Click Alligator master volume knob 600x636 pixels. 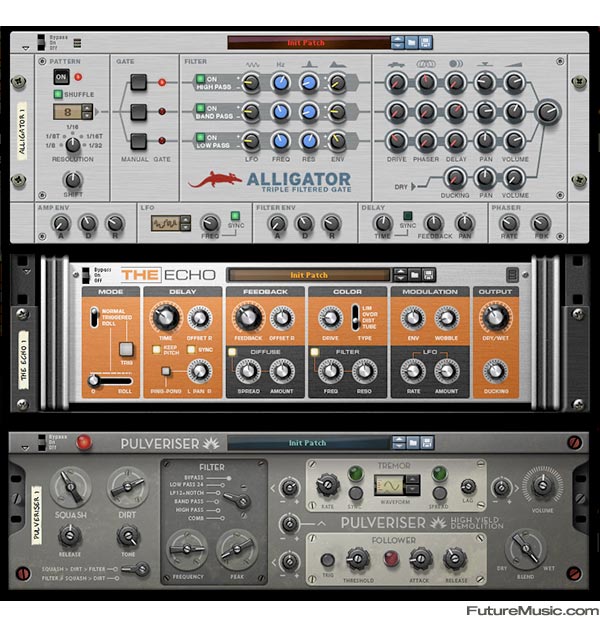[548, 112]
